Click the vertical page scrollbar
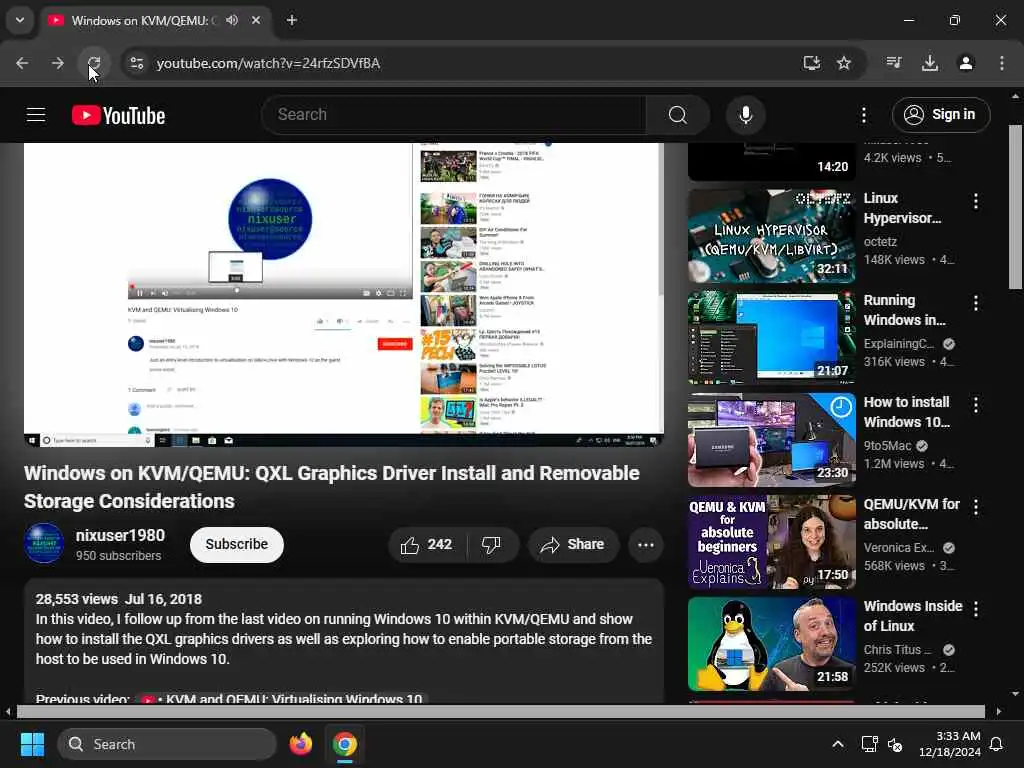The width and height of the screenshot is (1024, 768). 1015,208
